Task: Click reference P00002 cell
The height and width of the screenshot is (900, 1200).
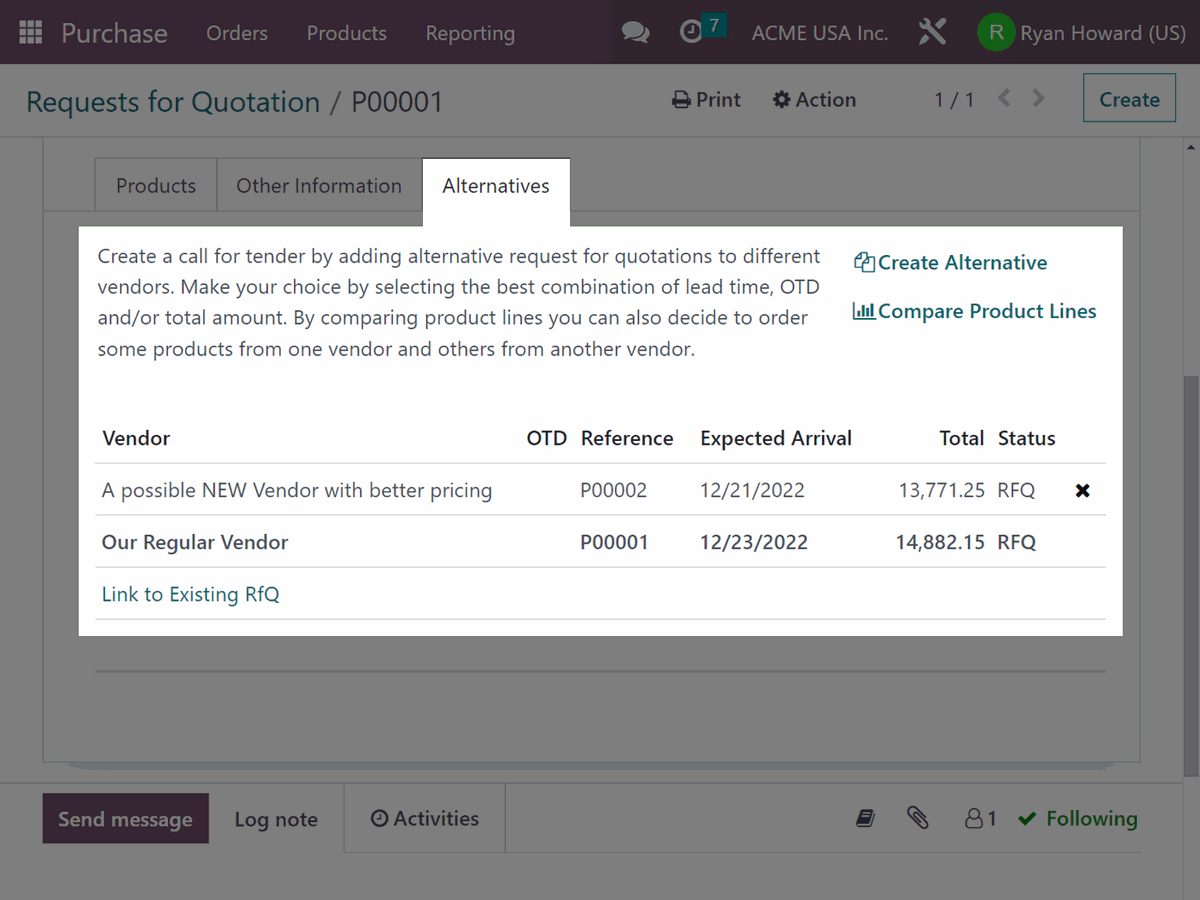Action: (x=614, y=491)
